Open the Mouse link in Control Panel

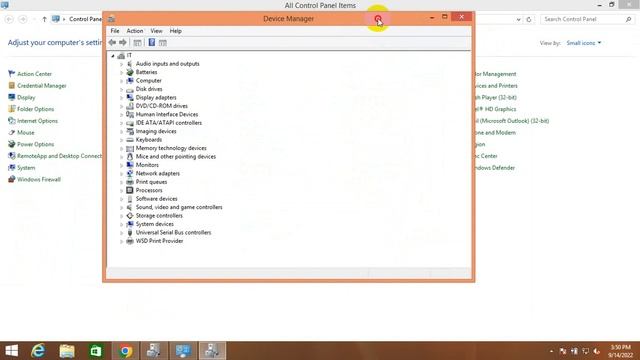tap(26, 133)
